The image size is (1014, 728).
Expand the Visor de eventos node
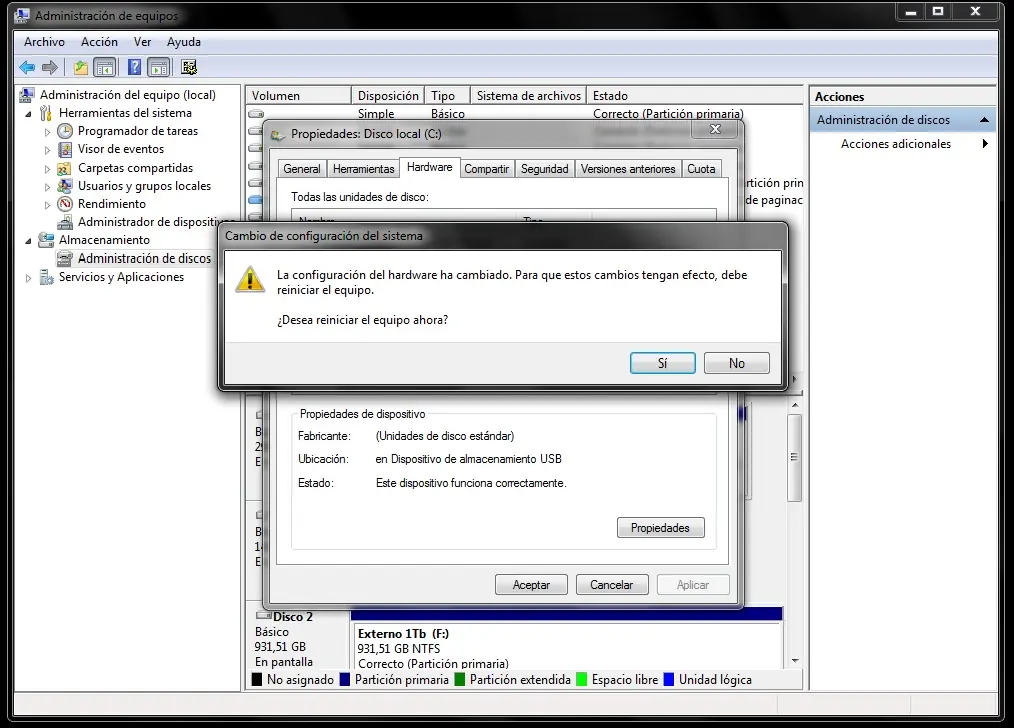[x=47, y=150]
